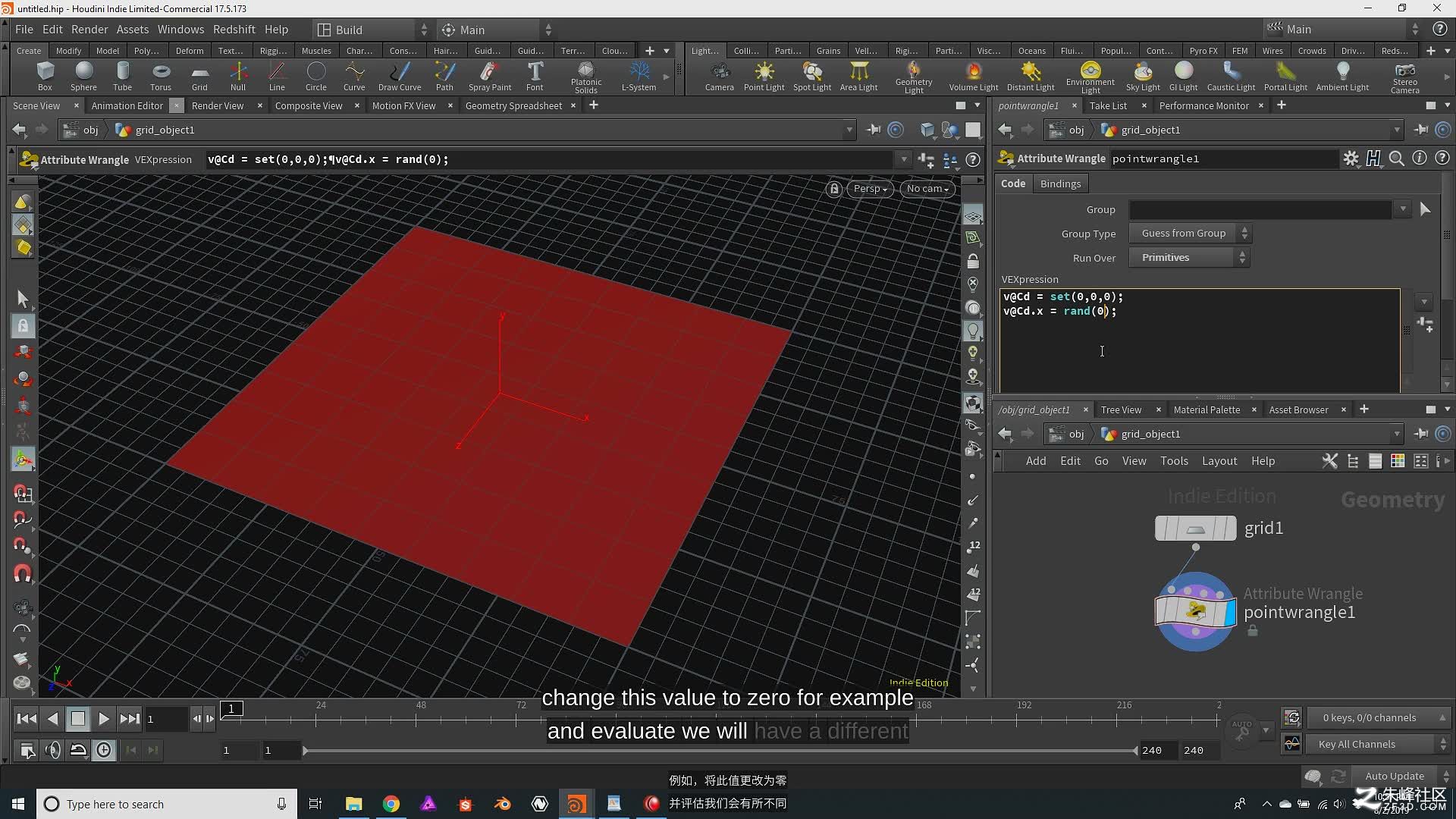The height and width of the screenshot is (819, 1456).
Task: Add an Environment Light
Action: point(1090,78)
